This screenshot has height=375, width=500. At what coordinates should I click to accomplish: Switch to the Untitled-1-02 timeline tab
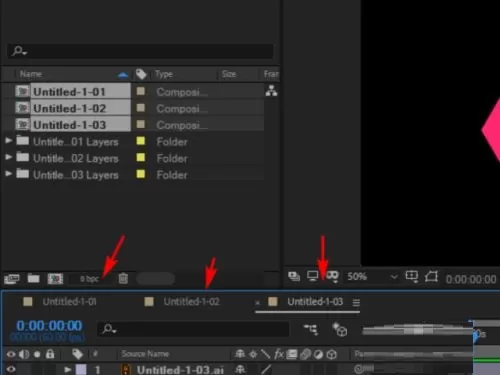[191, 302]
